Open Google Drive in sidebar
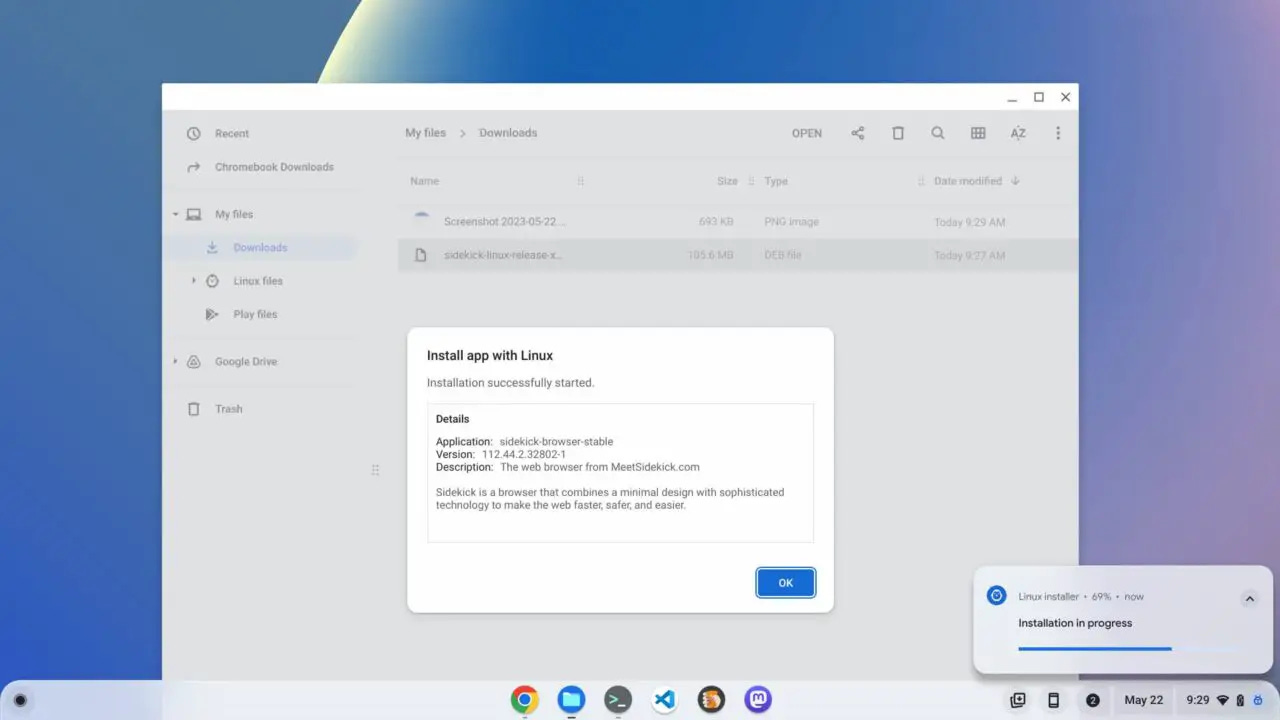The image size is (1280, 720). pos(246,361)
